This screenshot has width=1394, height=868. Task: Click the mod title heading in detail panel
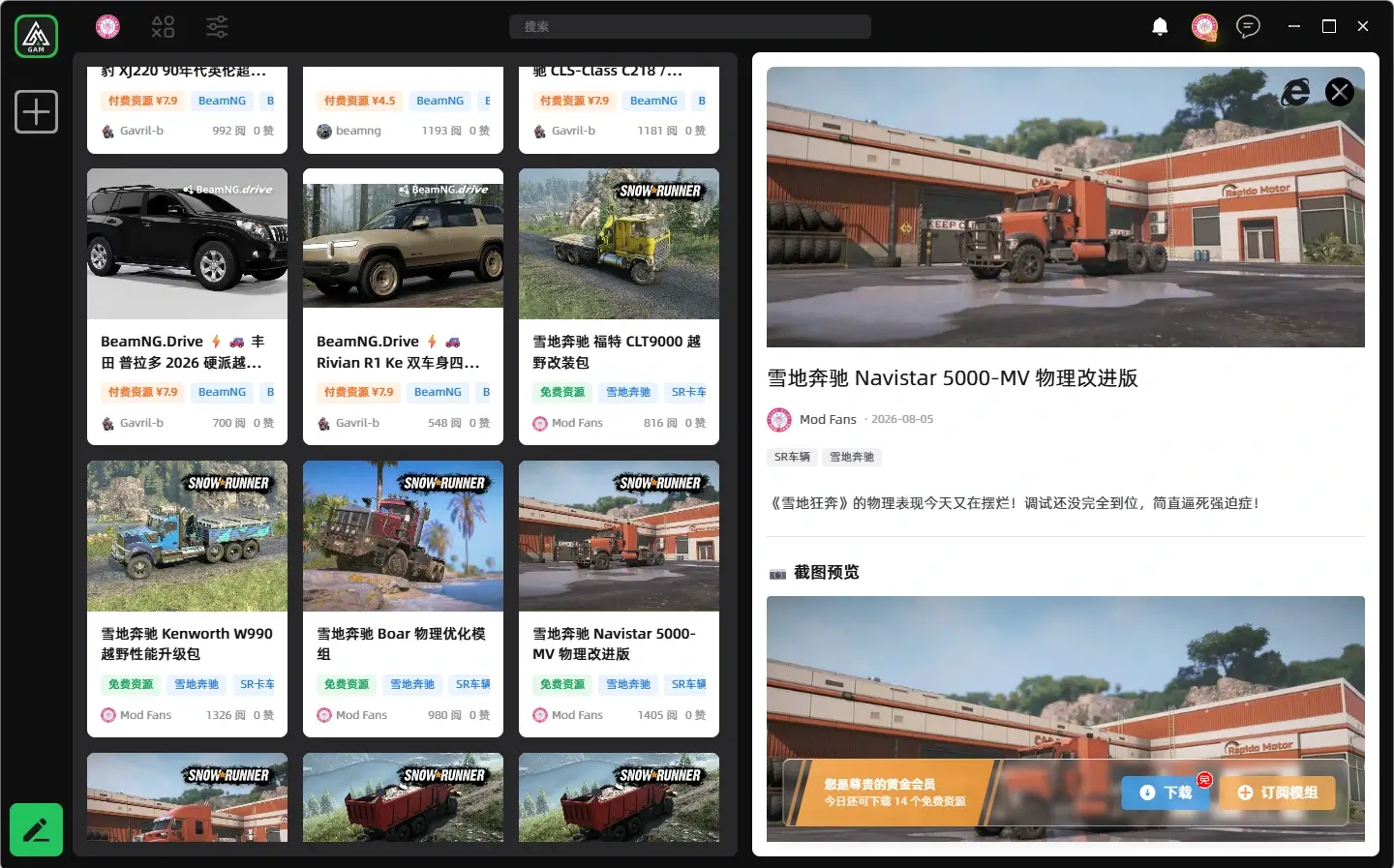point(953,377)
